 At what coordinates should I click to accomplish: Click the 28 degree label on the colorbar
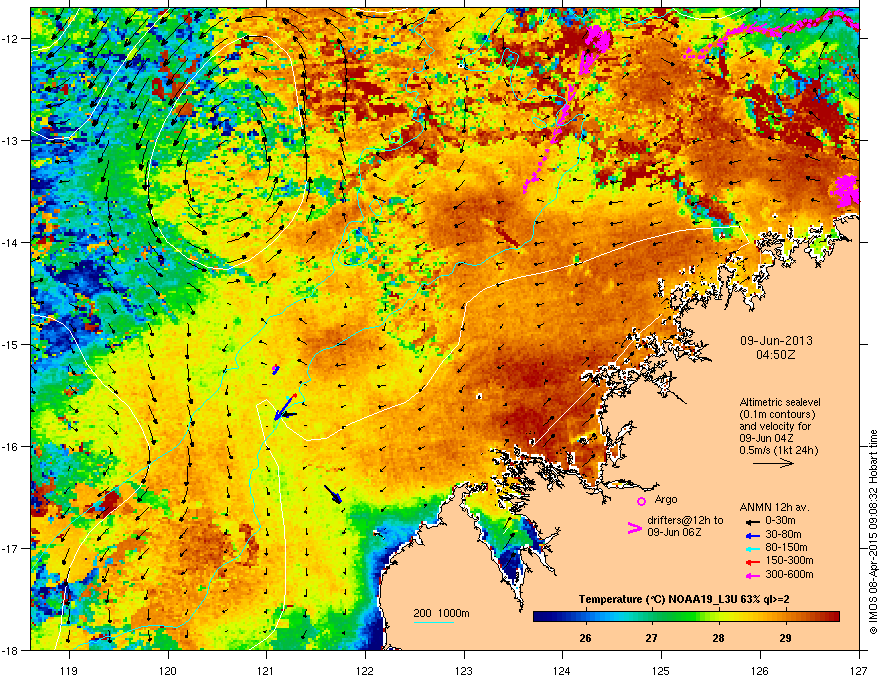point(718,638)
